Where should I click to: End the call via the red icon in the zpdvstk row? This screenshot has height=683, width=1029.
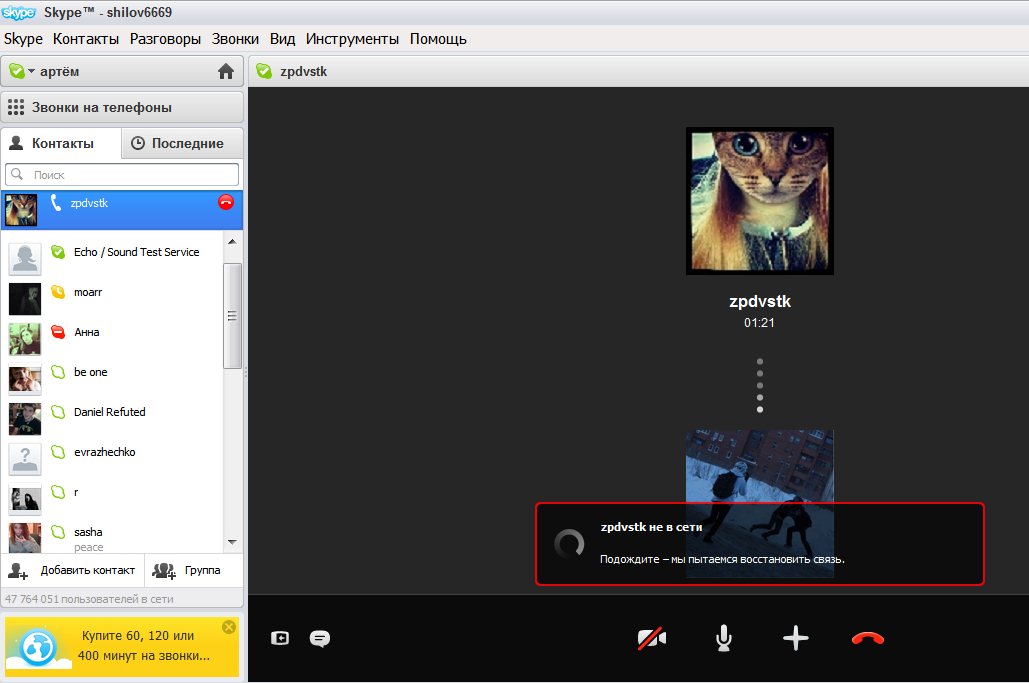point(226,202)
